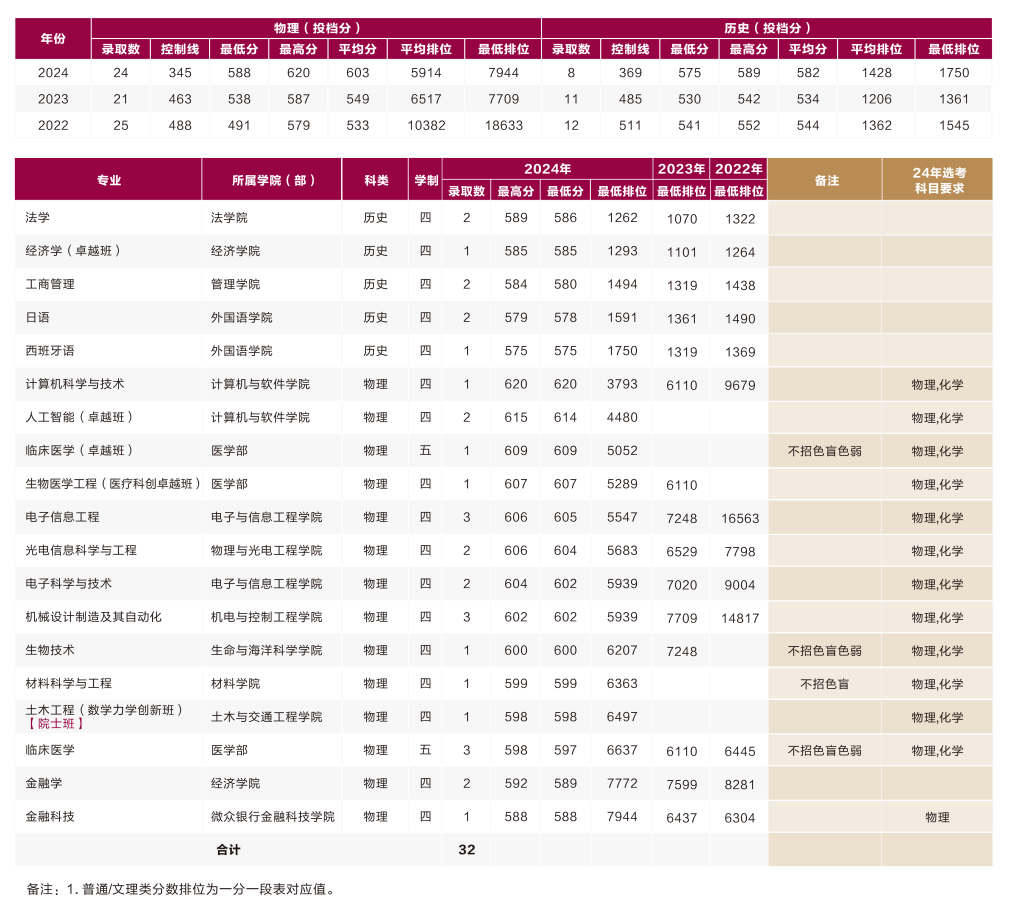Select 机械设计制造及其自动化 major

coord(93,617)
